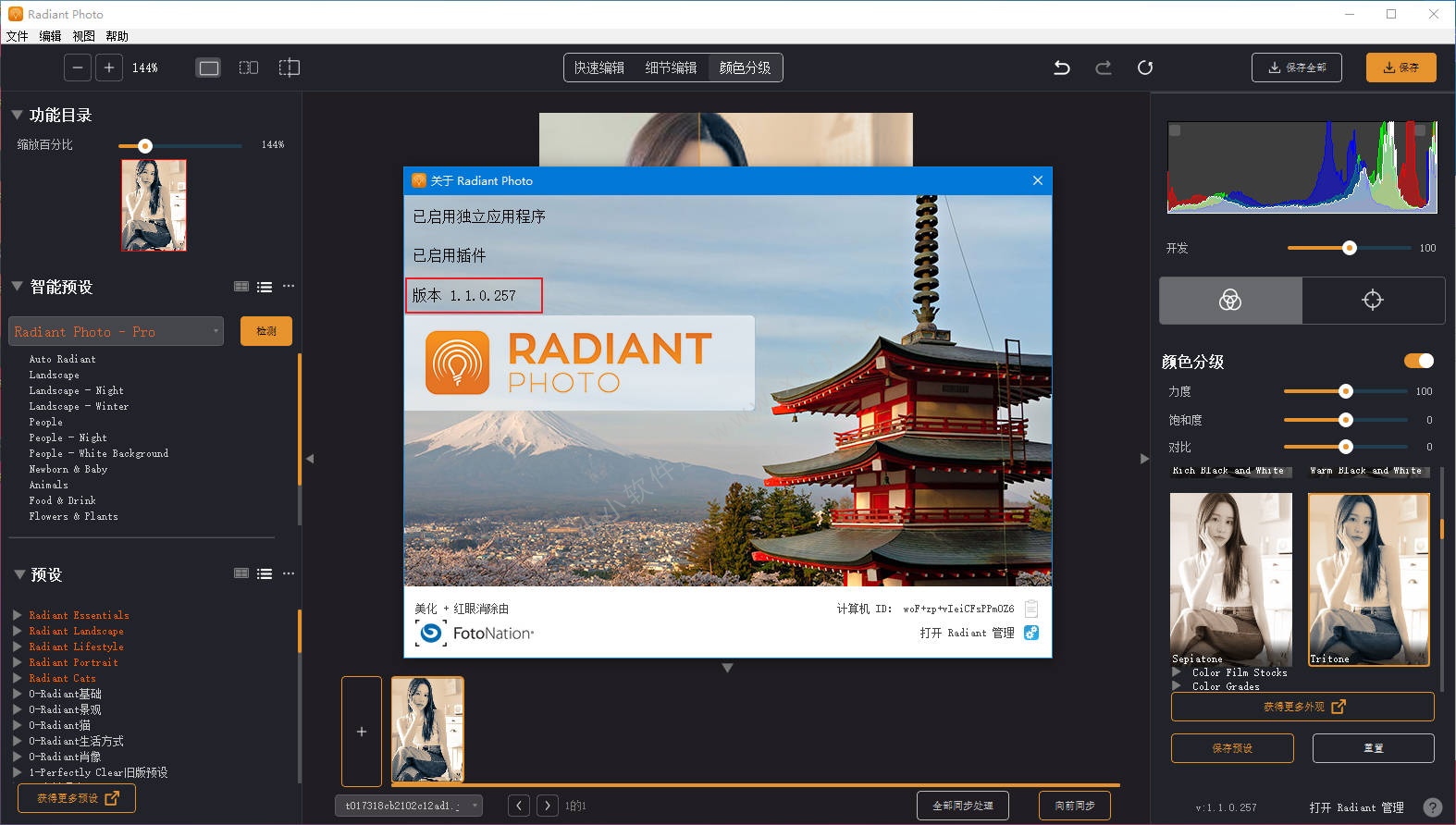The width and height of the screenshot is (1456, 825).
Task: Add image with plus tile
Action: pos(362,732)
